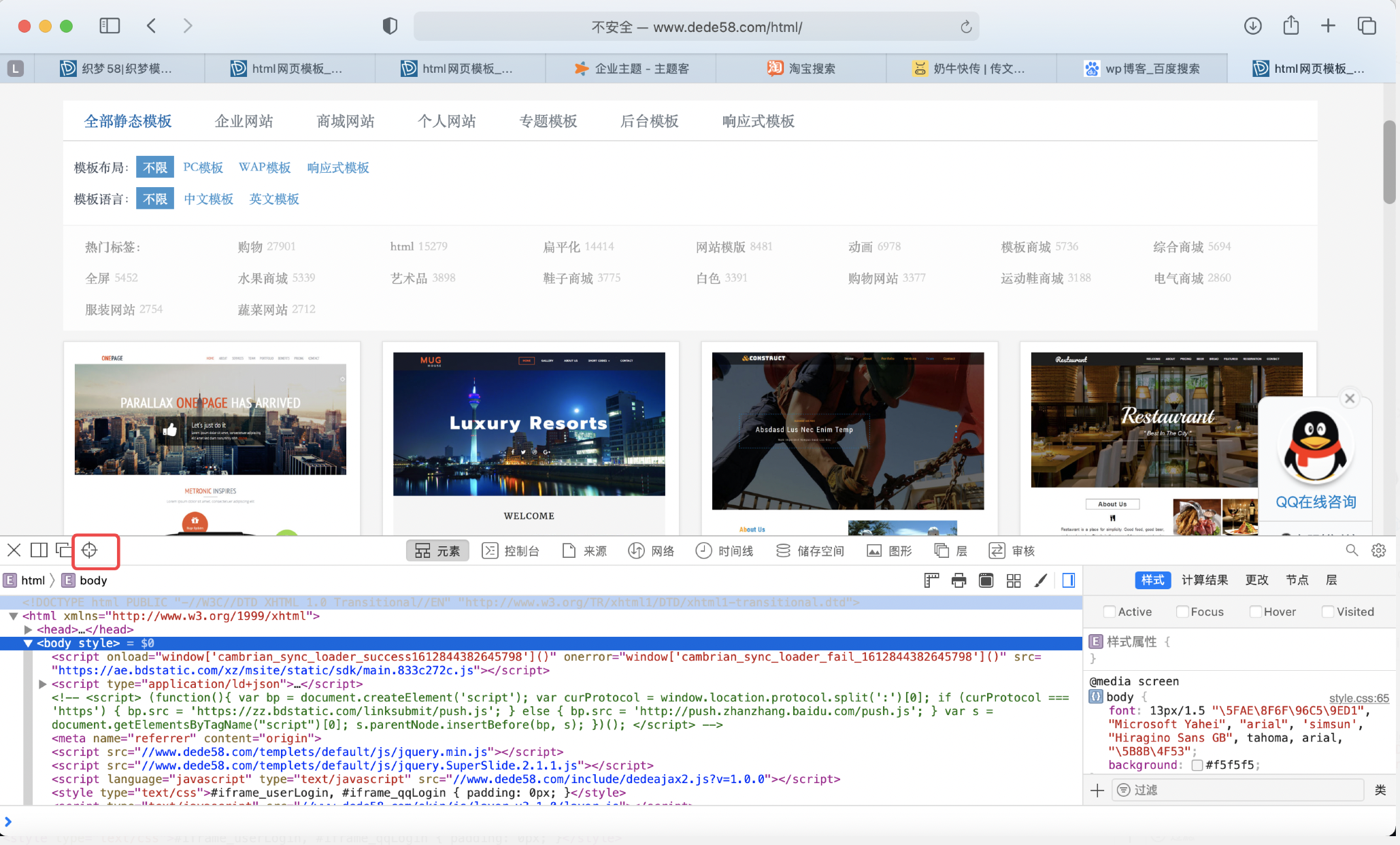Go back with the back arrow
The width and height of the screenshot is (1400, 845).
pyautogui.click(x=152, y=26)
